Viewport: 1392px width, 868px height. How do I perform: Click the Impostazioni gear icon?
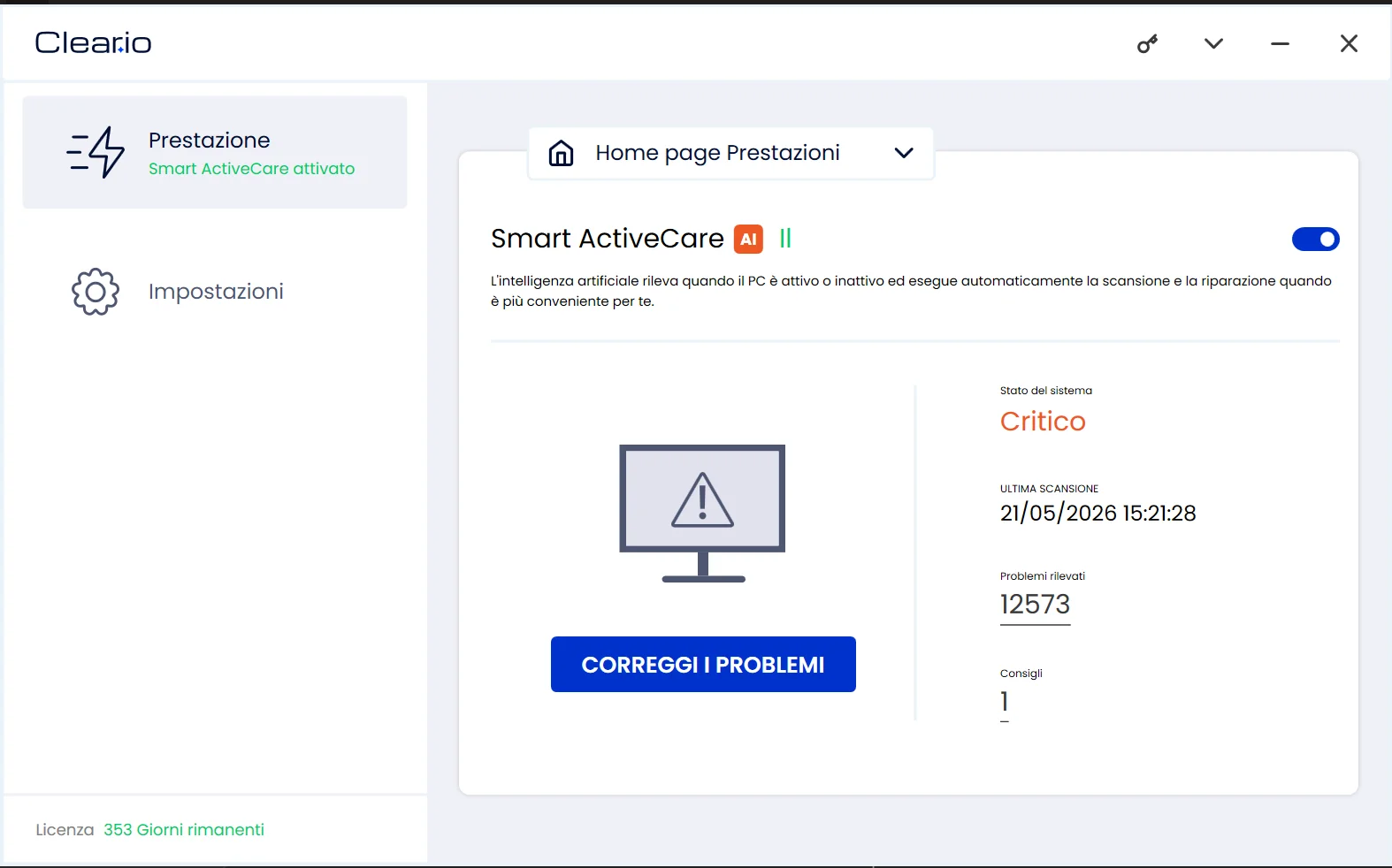96,292
